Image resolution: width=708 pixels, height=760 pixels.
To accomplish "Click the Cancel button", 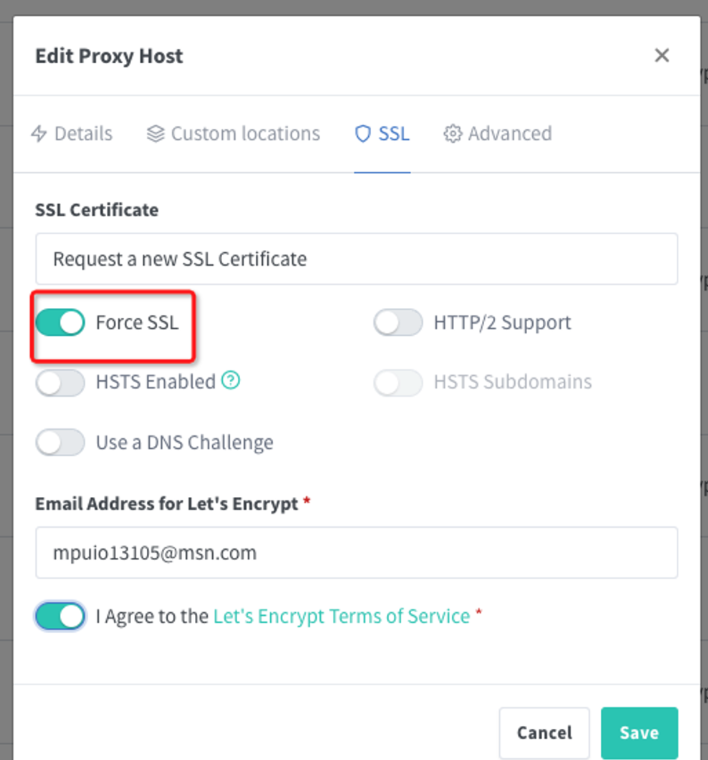I will (544, 733).
